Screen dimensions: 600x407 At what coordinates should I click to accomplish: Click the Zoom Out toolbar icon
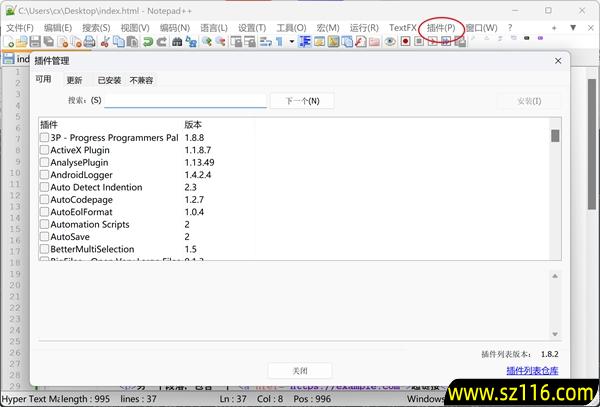(221, 41)
